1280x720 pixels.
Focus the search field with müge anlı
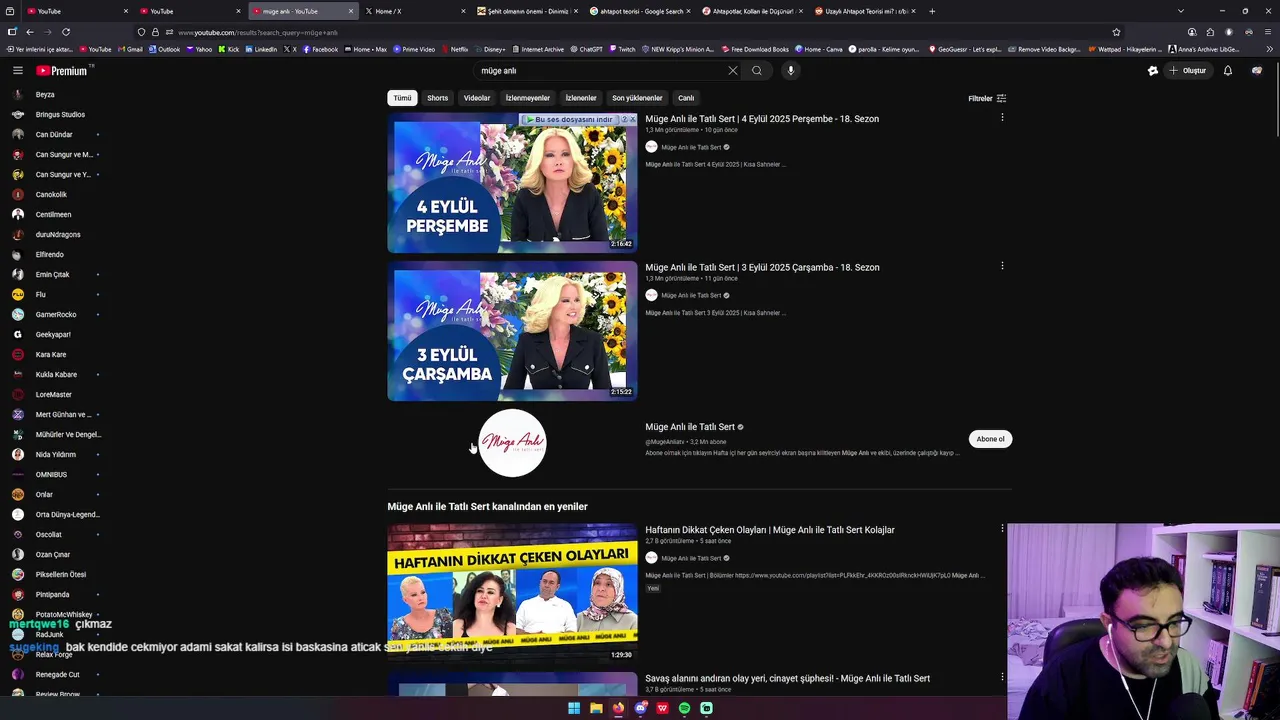tap(600, 71)
